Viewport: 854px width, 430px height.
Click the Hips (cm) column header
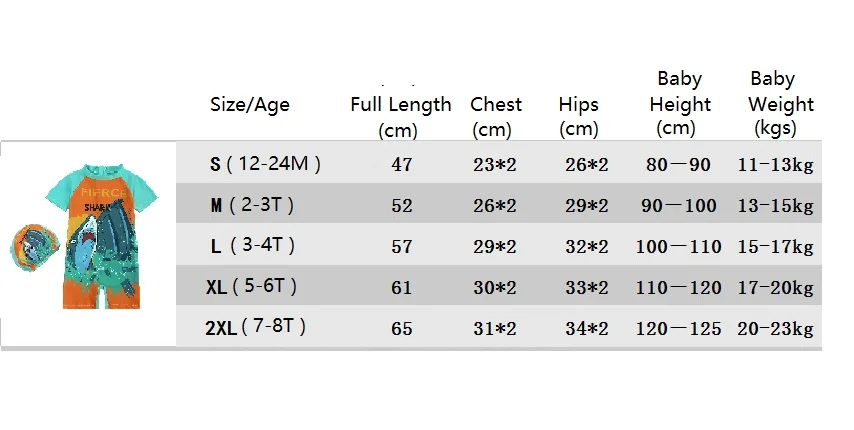click(x=579, y=116)
